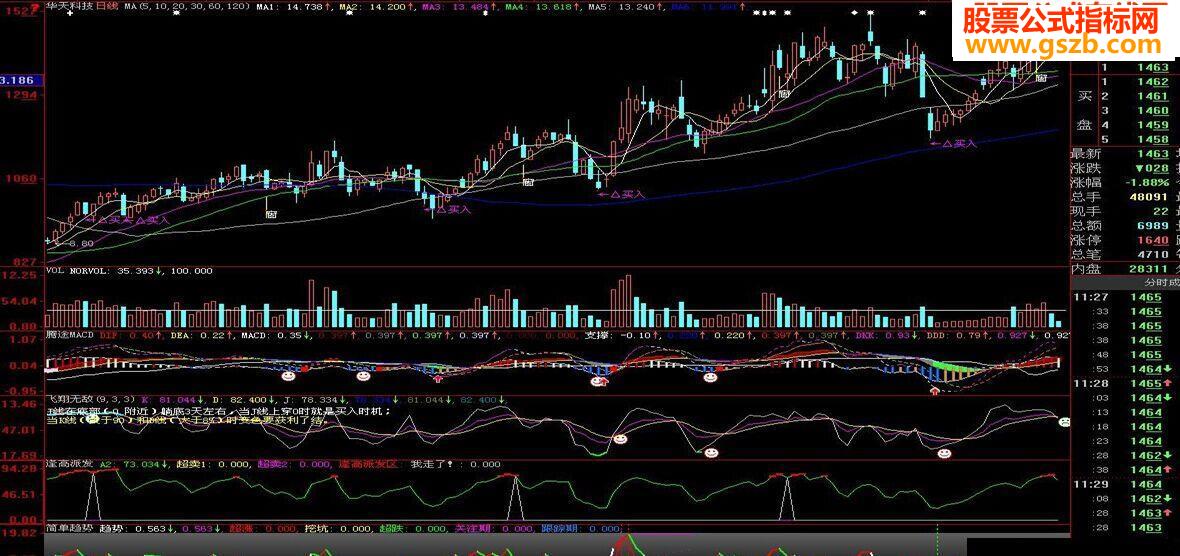This screenshot has width=1180, height=556.
Task: Click the 简单趋势 indicator title
Action: 69,528
